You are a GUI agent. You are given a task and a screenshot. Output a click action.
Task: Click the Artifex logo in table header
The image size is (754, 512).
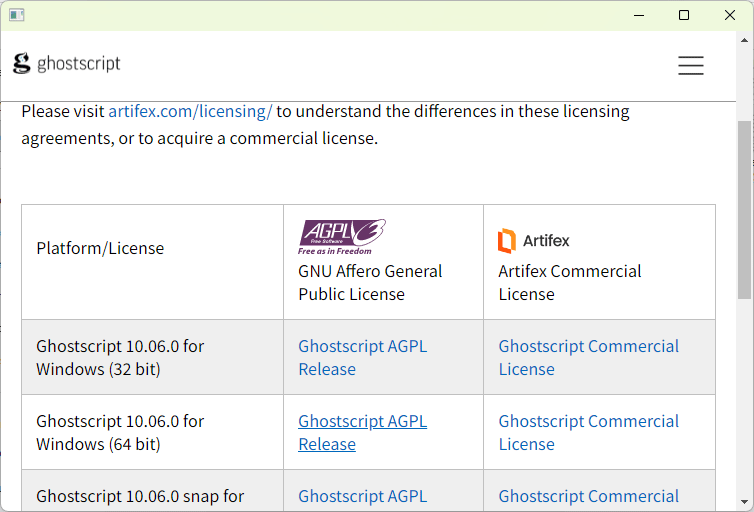(x=534, y=240)
